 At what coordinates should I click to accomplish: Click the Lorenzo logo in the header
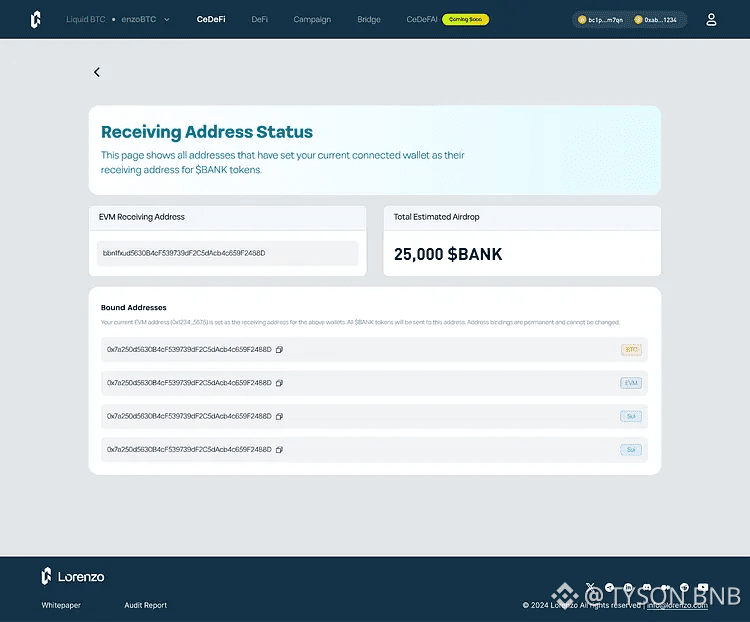pyautogui.click(x=36, y=20)
